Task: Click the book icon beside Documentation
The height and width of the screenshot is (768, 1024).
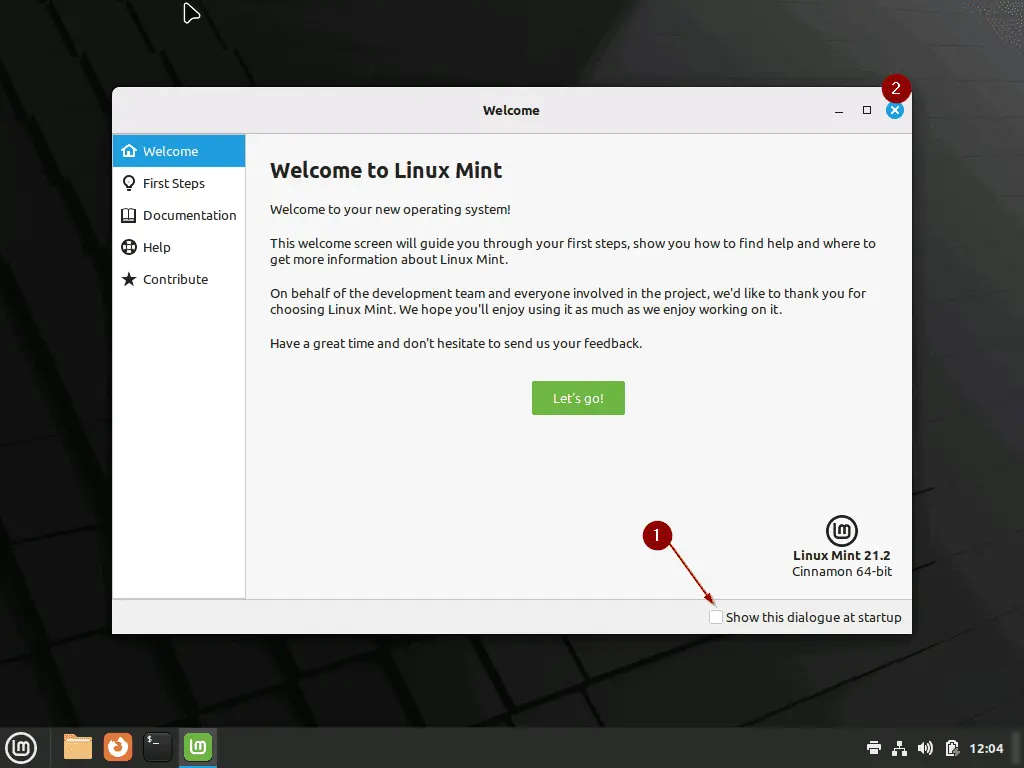Action: (129, 216)
